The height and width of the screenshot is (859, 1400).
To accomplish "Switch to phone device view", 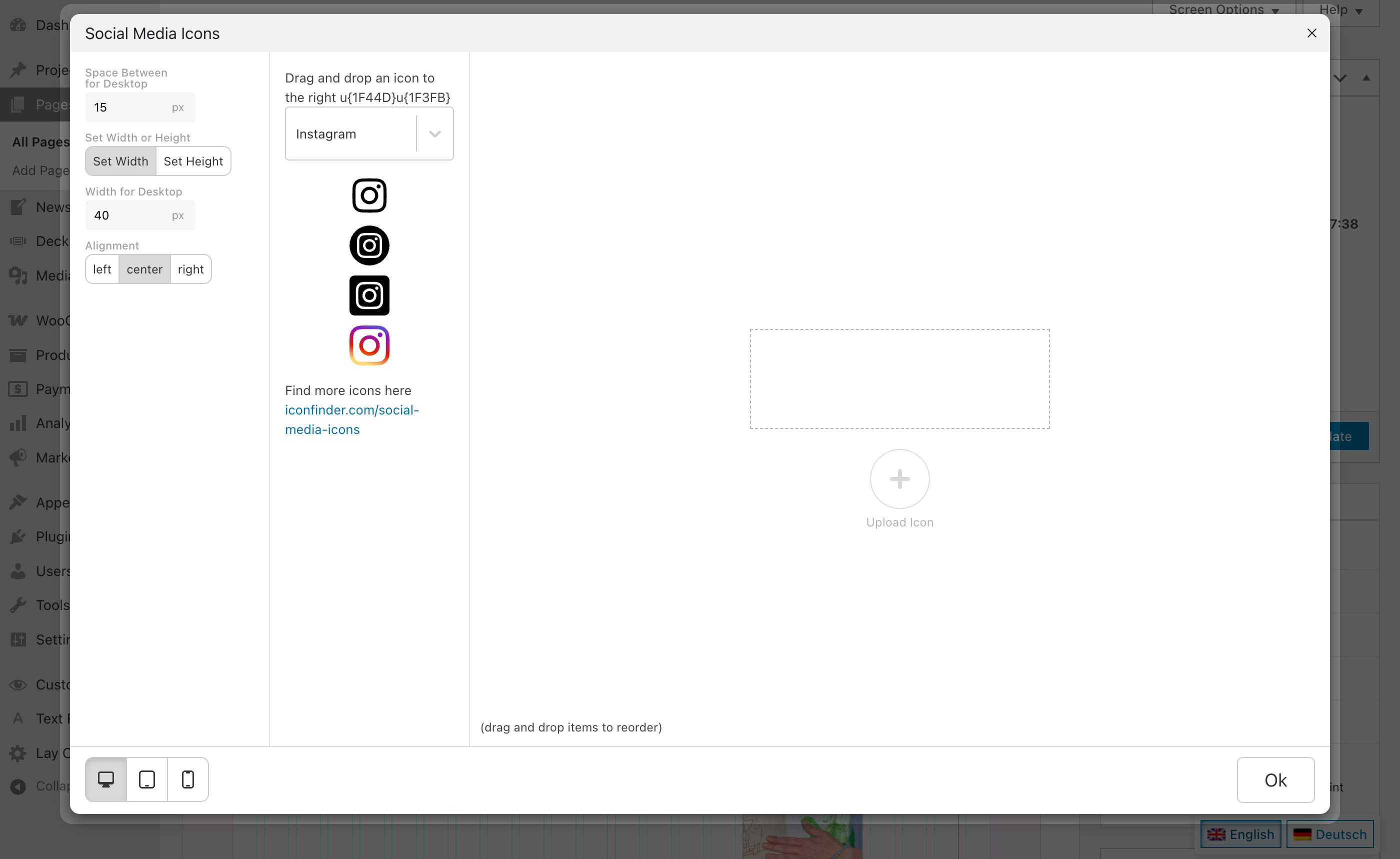I will pos(188,779).
